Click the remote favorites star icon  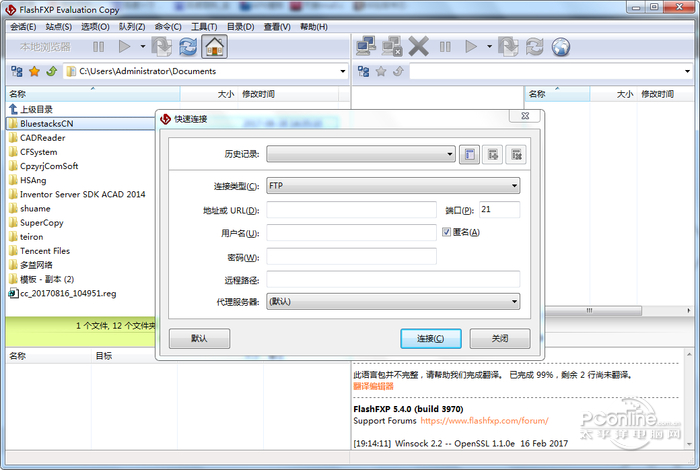(x=381, y=71)
